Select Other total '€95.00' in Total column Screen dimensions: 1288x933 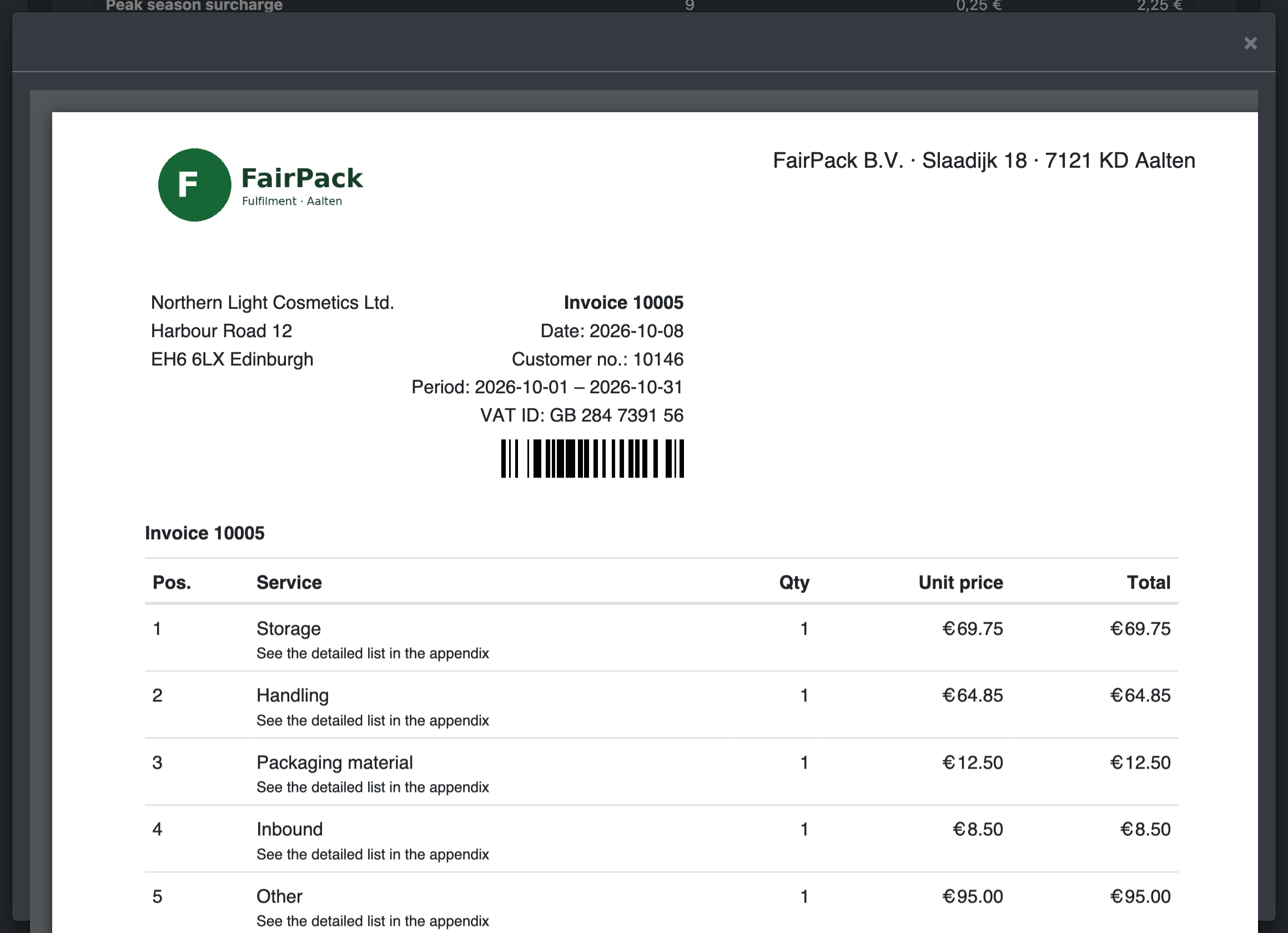(1140, 896)
